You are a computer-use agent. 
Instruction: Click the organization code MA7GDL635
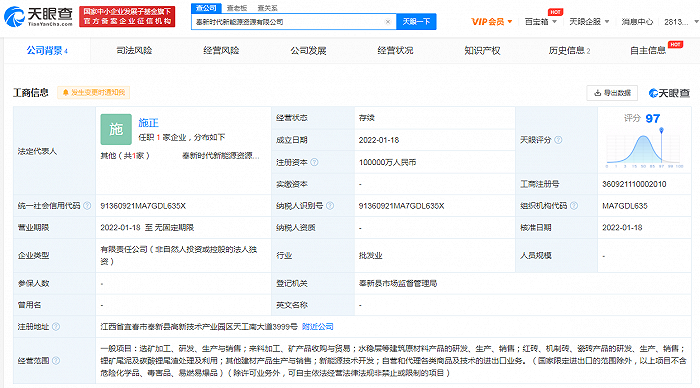tap(625, 206)
